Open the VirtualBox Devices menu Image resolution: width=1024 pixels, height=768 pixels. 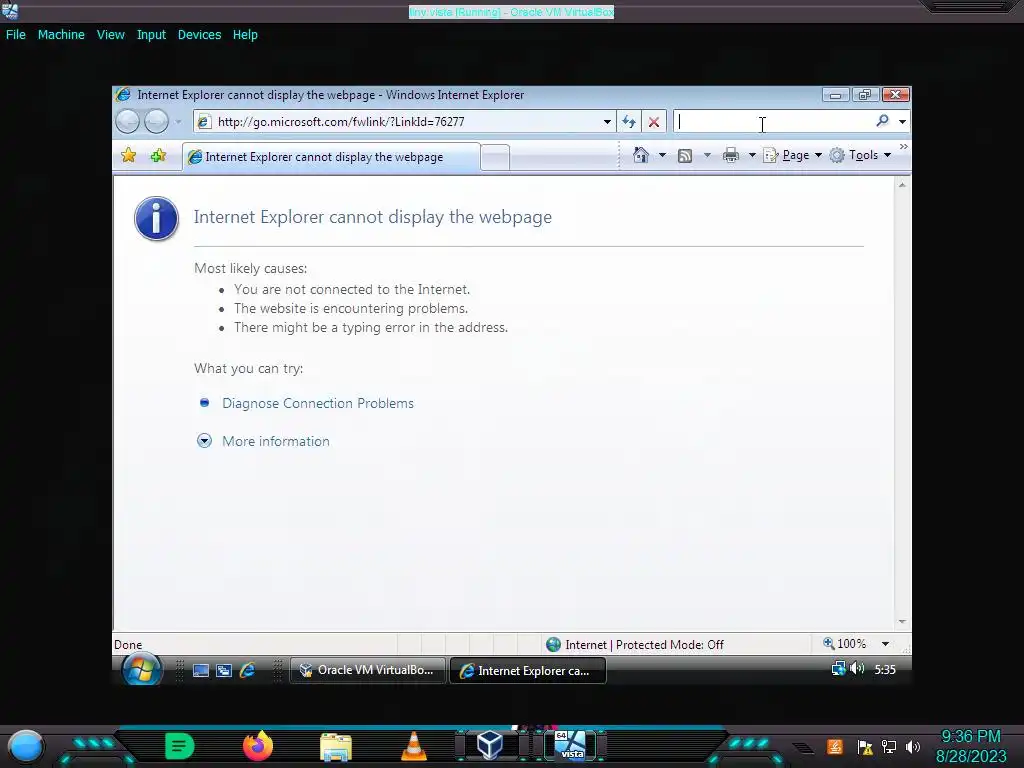[x=199, y=35]
